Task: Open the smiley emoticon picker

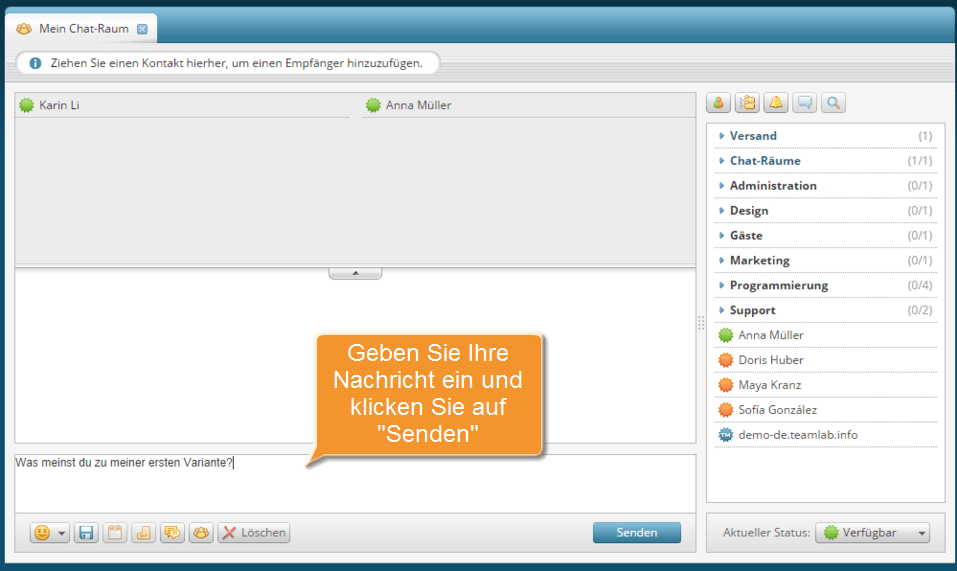Action: [x=42, y=533]
